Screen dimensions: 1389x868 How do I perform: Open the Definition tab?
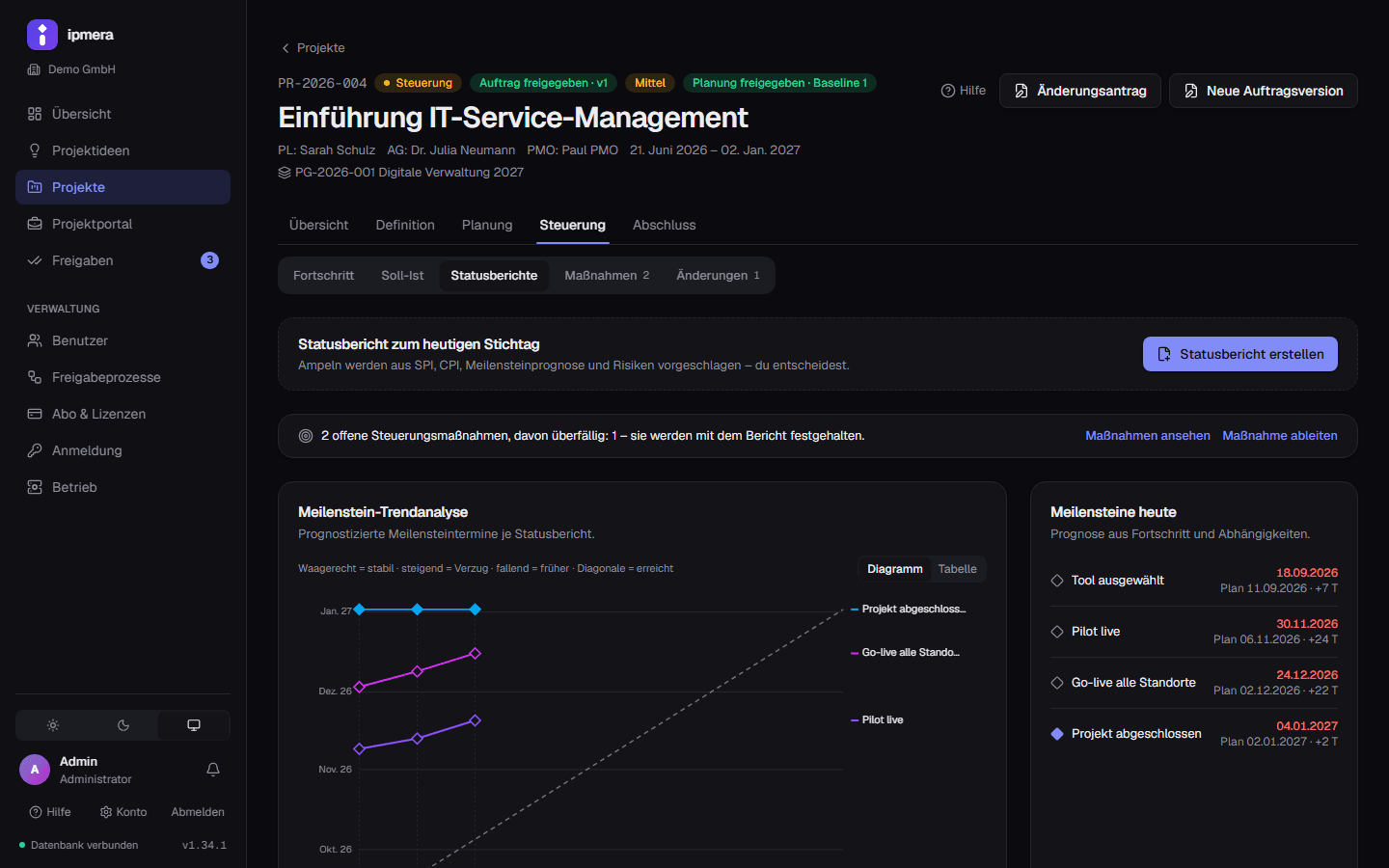coord(405,225)
